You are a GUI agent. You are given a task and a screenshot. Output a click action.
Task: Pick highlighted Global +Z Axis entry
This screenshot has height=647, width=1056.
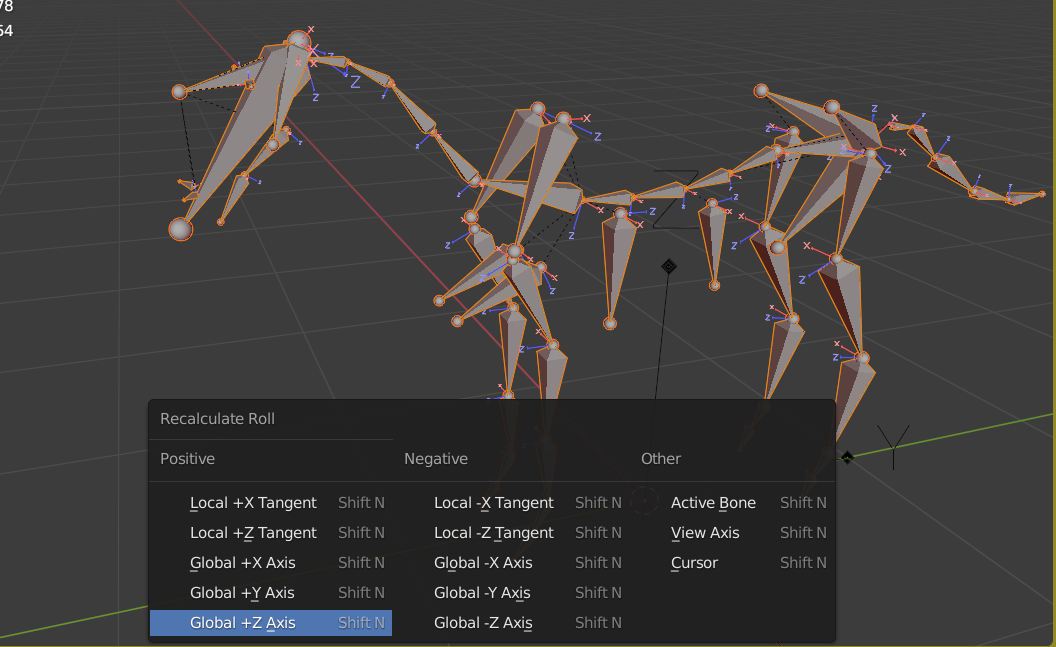point(271,623)
